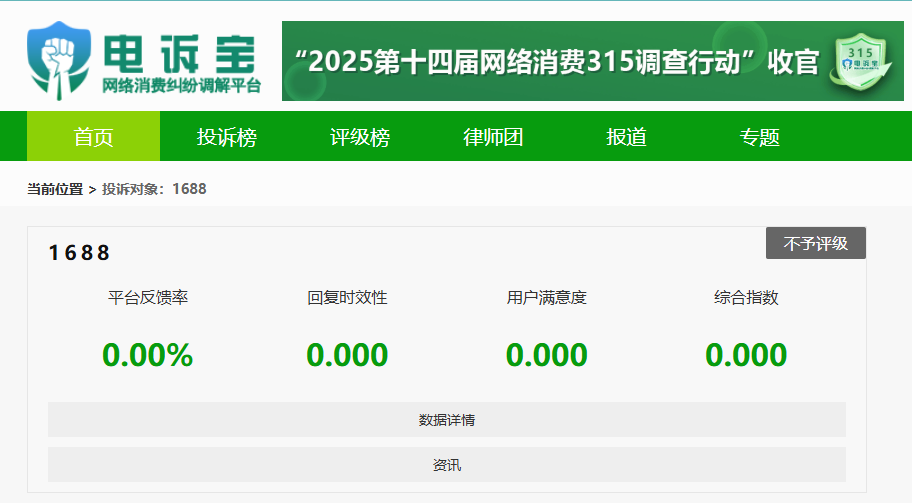Go to the 首页 tab
912x503 pixels.
[x=93, y=137]
